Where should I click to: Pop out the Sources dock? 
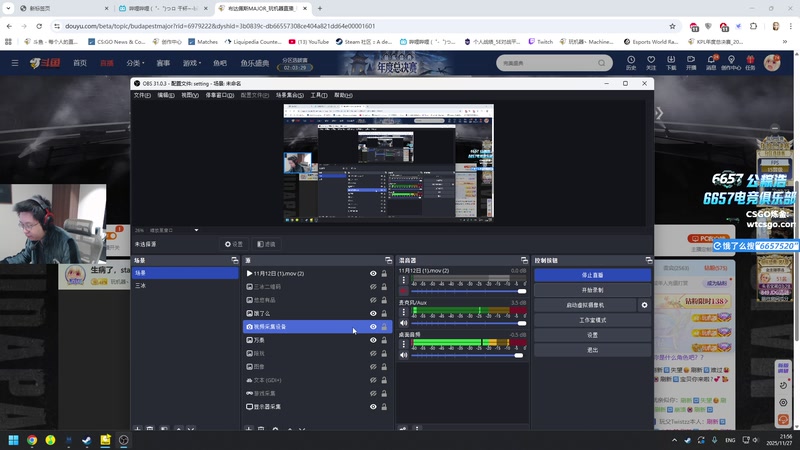coord(389,260)
